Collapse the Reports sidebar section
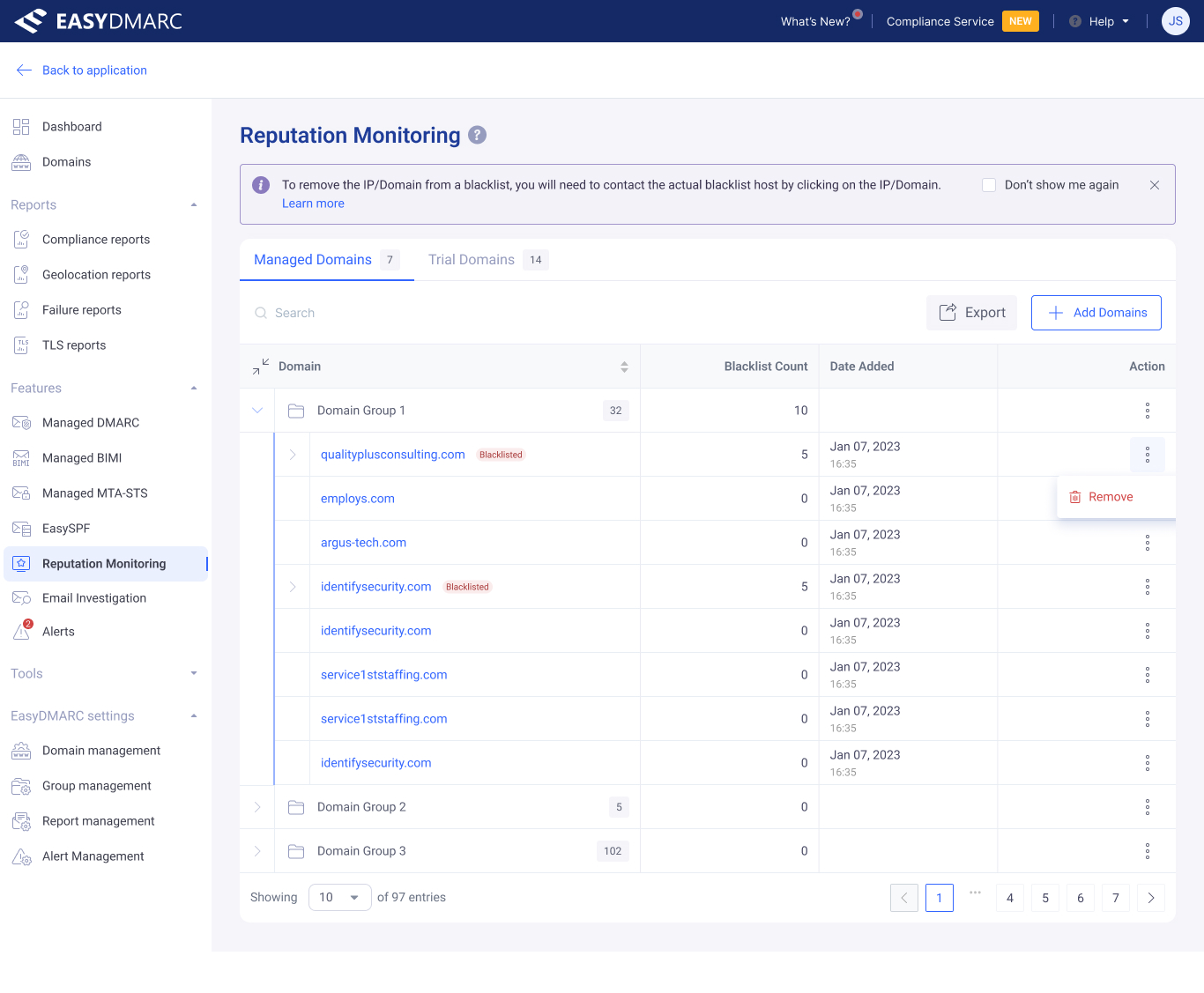This screenshot has width=1204, height=993. tap(194, 205)
